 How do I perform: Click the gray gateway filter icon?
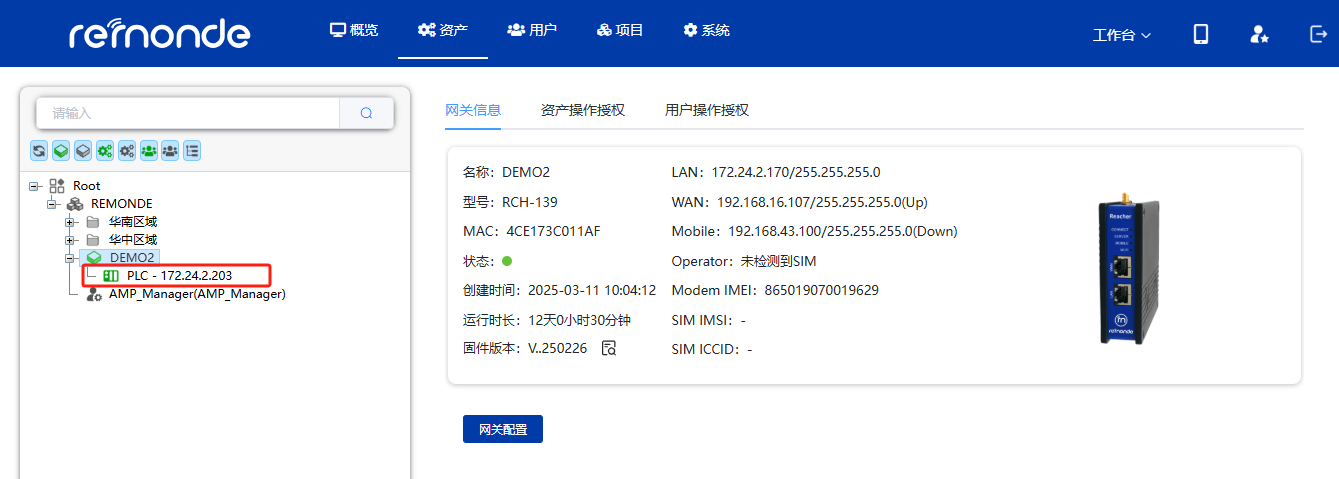pos(83,150)
